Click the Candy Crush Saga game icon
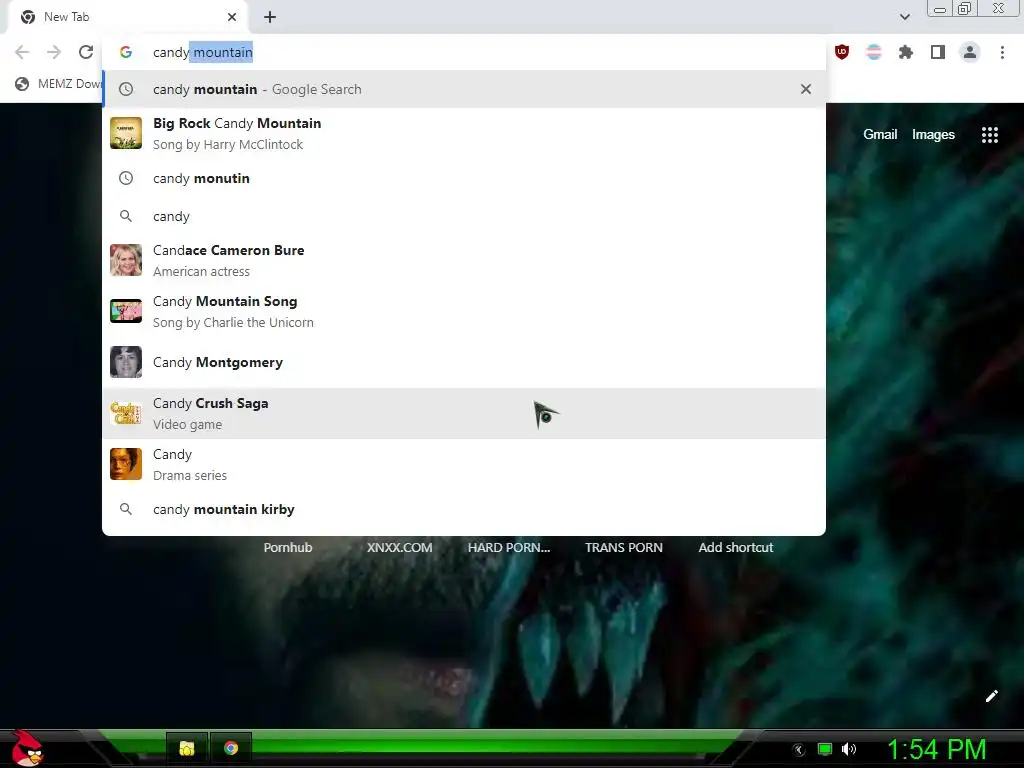1024x768 pixels. (x=126, y=413)
